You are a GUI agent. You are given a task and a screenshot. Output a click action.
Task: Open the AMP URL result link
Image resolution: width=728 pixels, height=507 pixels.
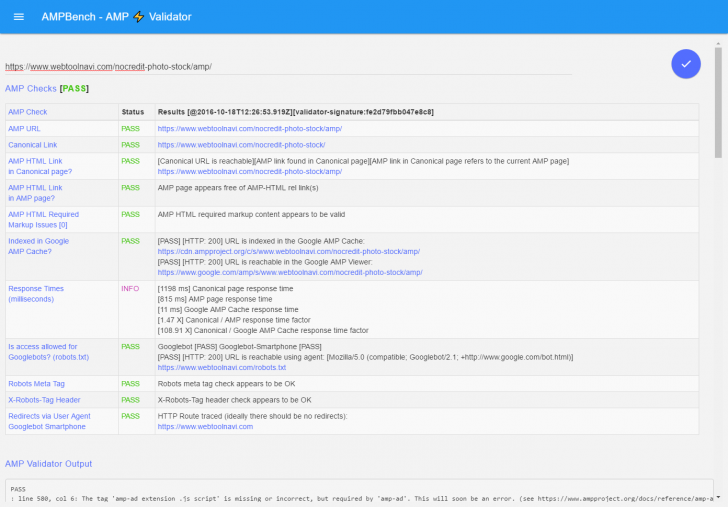(250, 129)
